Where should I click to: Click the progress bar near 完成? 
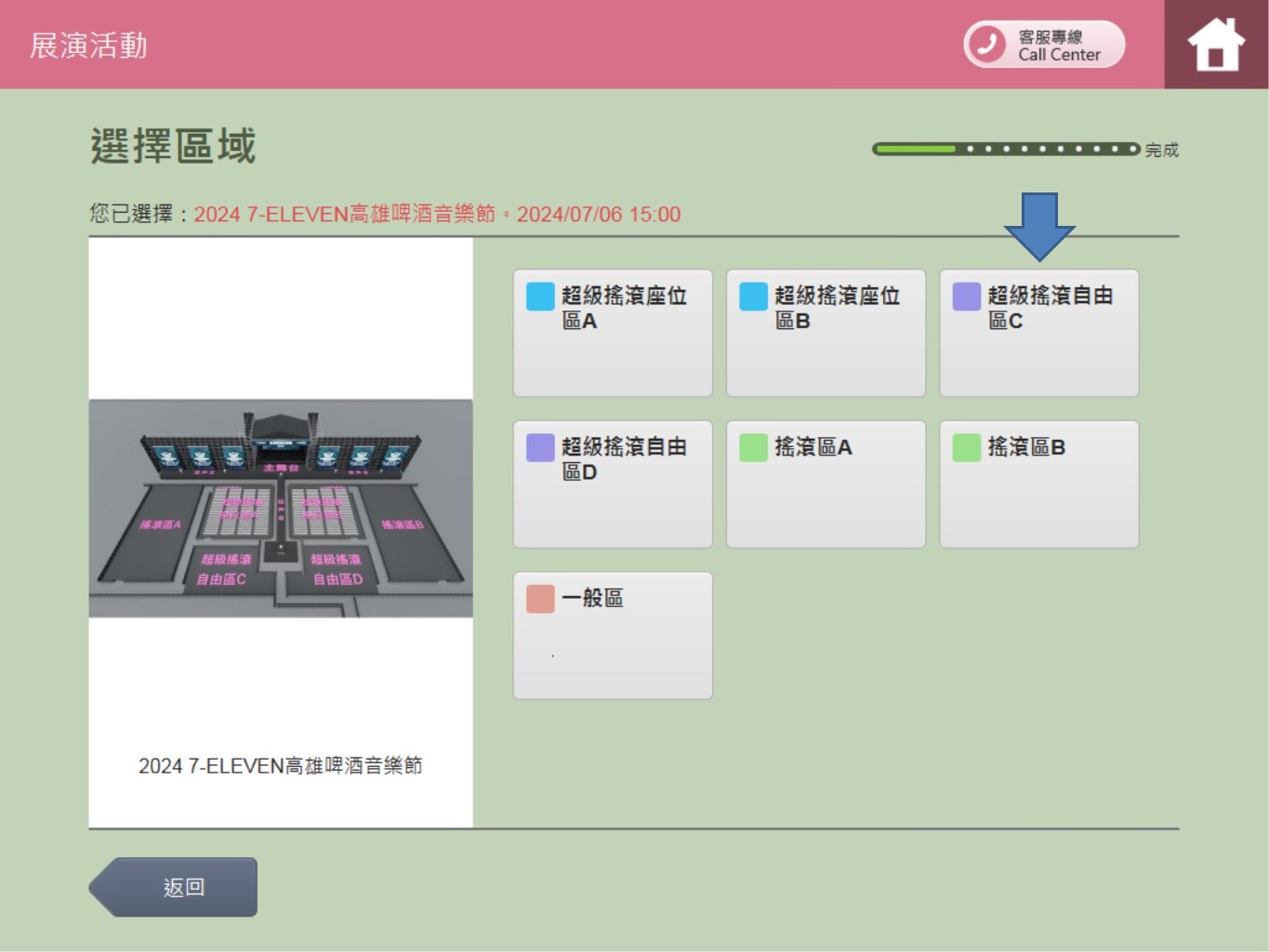[x=1006, y=149]
